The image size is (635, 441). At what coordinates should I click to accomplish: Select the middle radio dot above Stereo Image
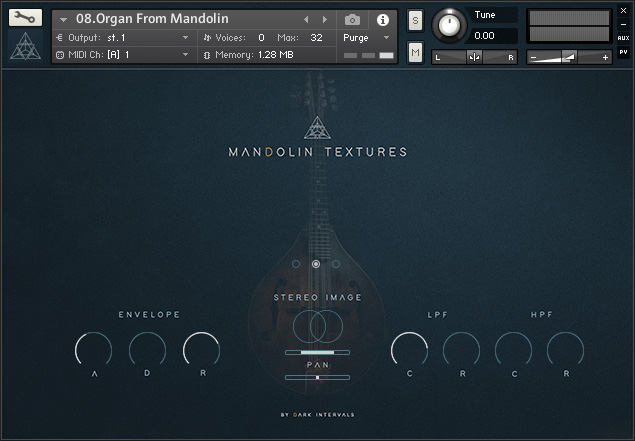click(316, 264)
